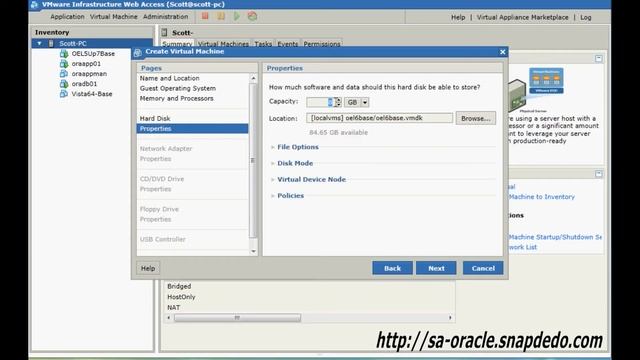This screenshot has height=360, width=640.
Task: Click the highlighted Properties page entry
Action: [192, 129]
